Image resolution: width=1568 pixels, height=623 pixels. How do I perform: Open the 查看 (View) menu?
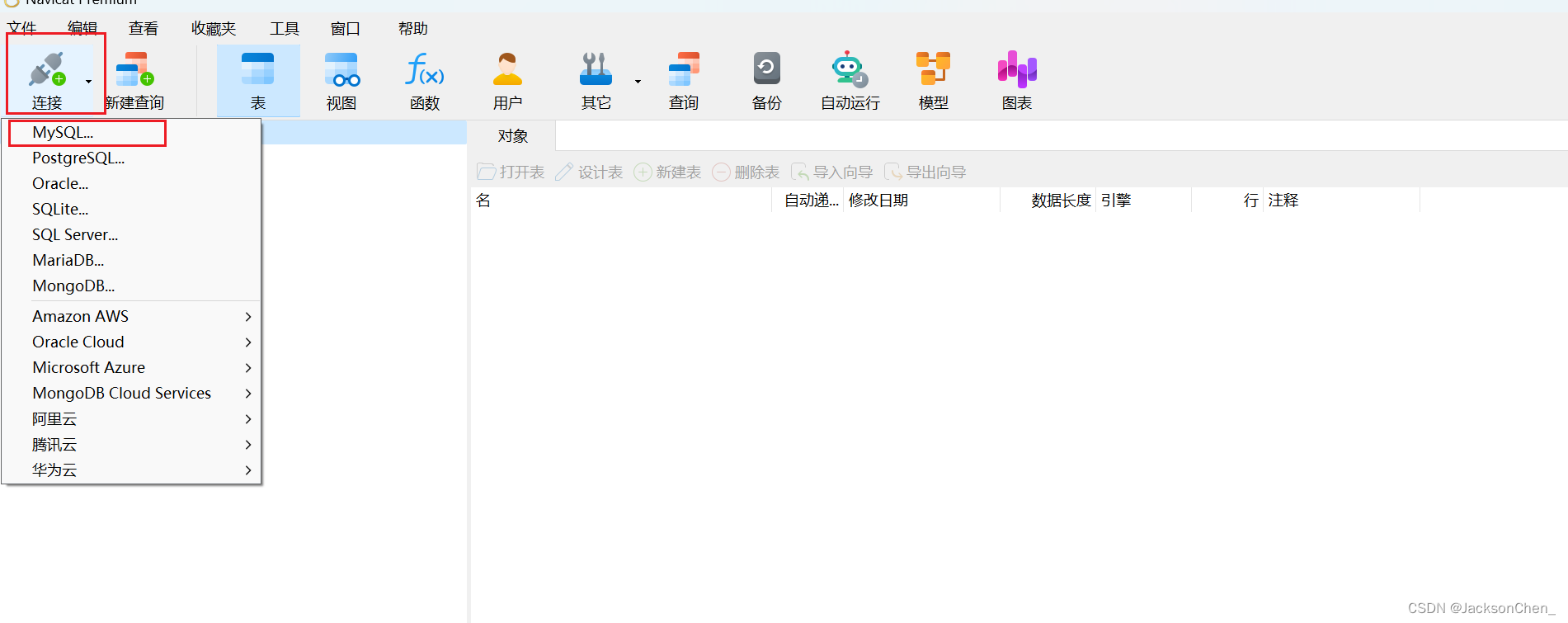point(144,28)
